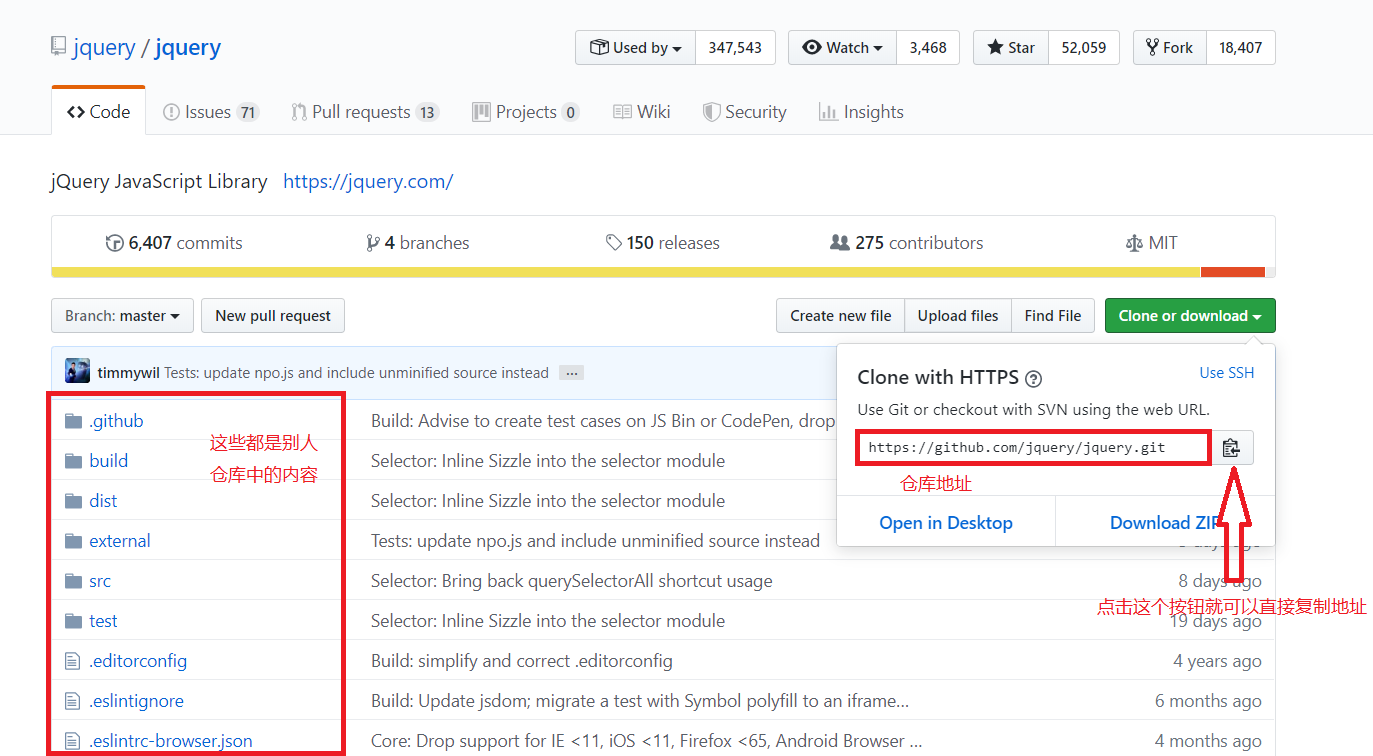Switch to the Projects tab
Screen dimensions: 1373x756
click(x=525, y=112)
